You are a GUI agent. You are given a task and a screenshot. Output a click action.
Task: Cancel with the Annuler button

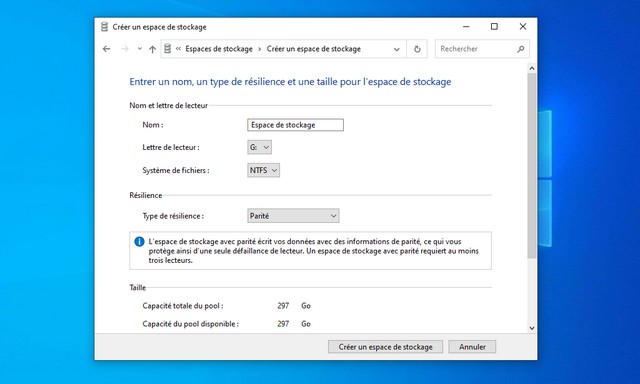point(472,347)
